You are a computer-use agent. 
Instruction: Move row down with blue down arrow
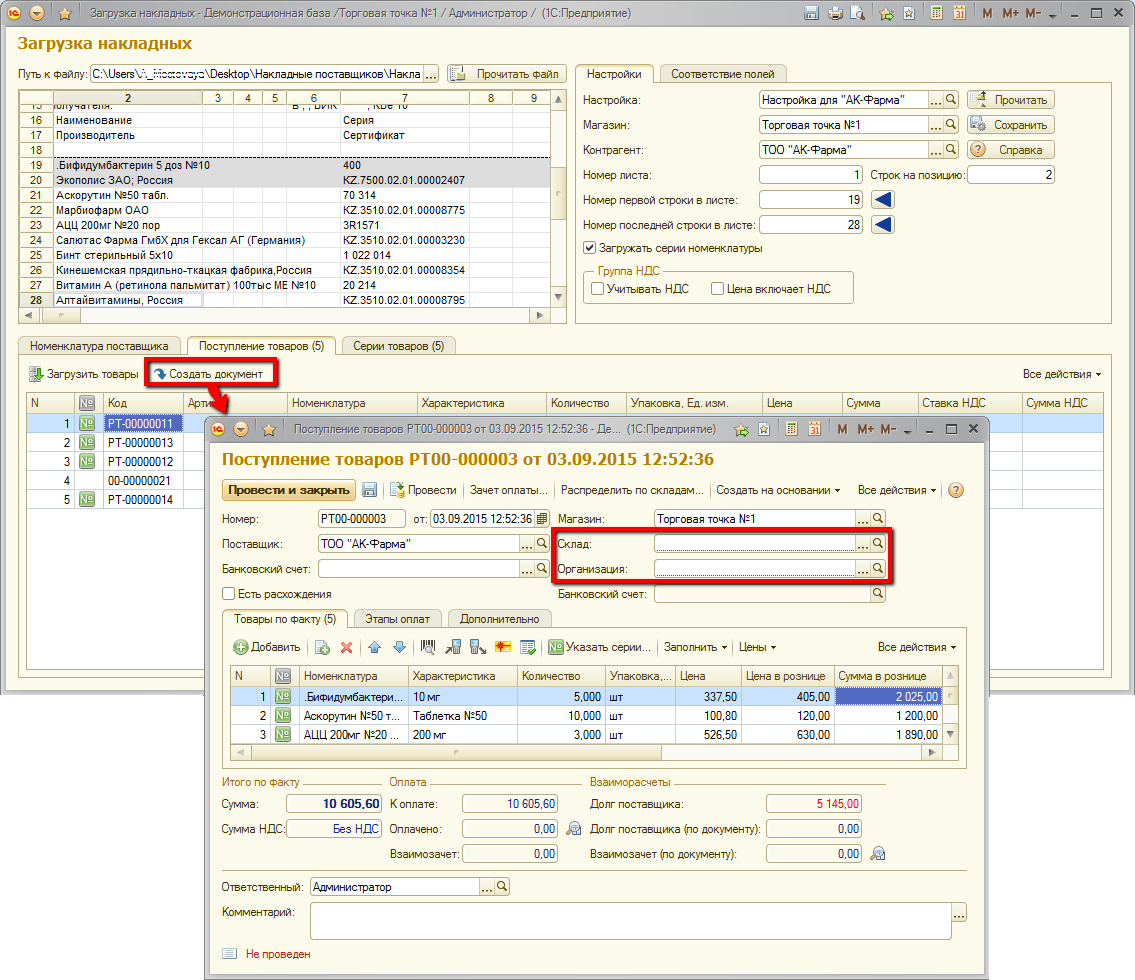point(399,647)
